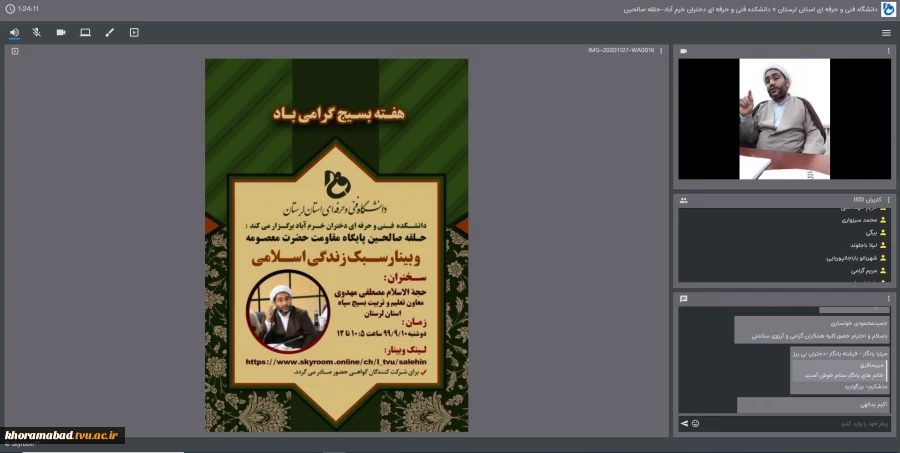Image resolution: width=900 pixels, height=453 pixels.
Task: Open the whiteboard brush tool
Action: point(110,33)
